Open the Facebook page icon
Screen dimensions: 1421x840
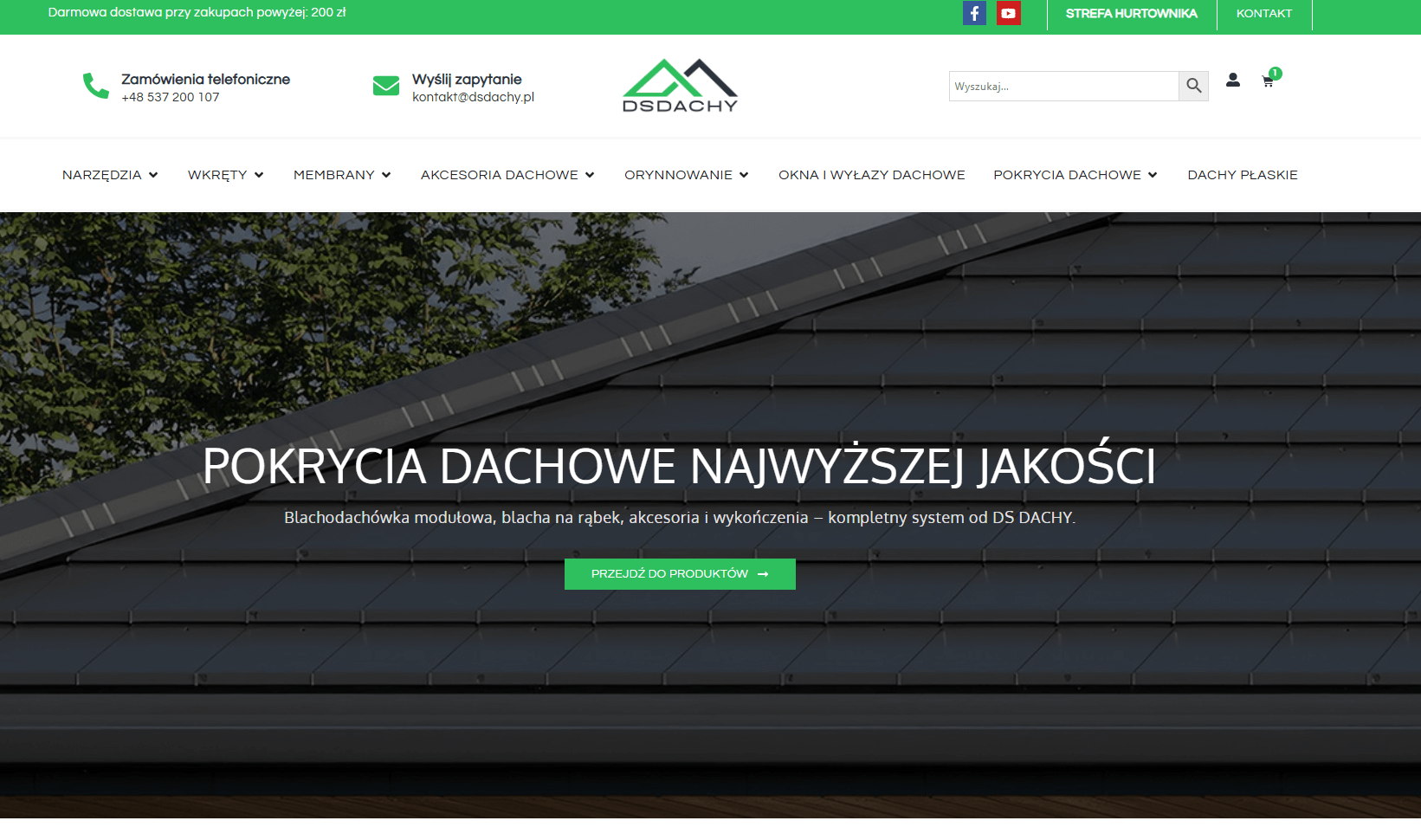click(974, 13)
